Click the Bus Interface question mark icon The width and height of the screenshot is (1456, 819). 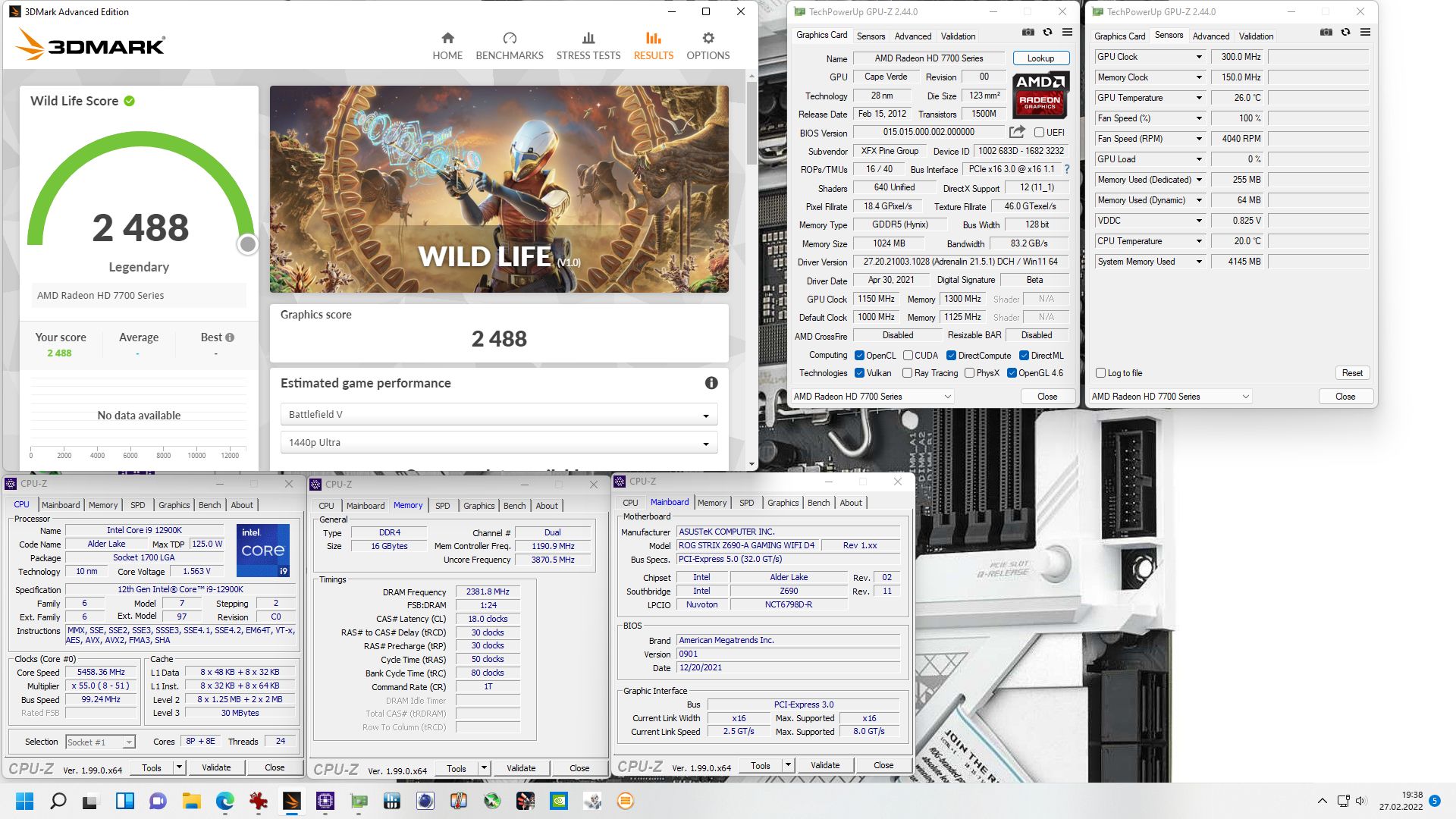point(1066,169)
